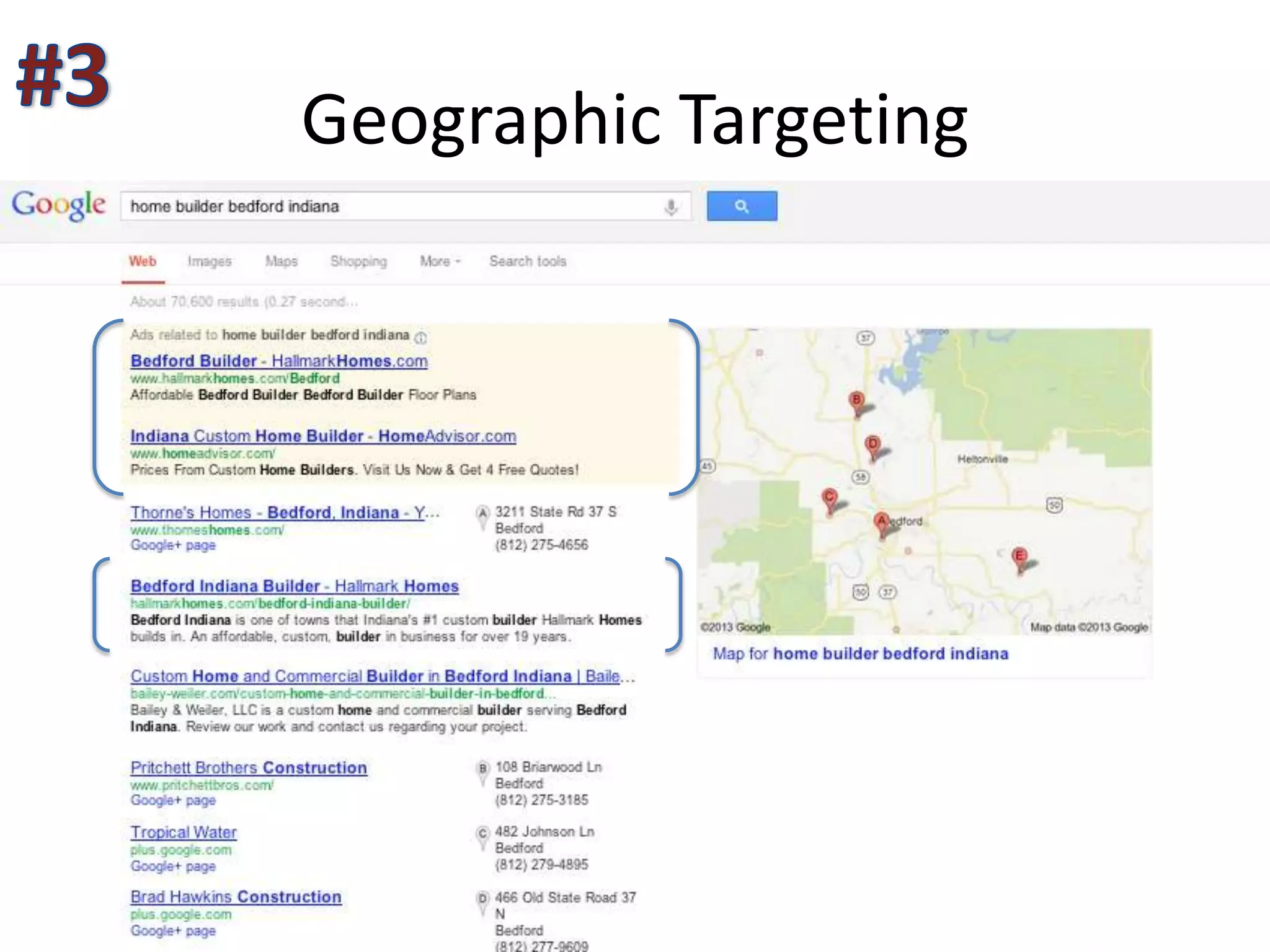The width and height of the screenshot is (1270, 952).
Task: Select the Web tab
Action: pyautogui.click(x=143, y=262)
